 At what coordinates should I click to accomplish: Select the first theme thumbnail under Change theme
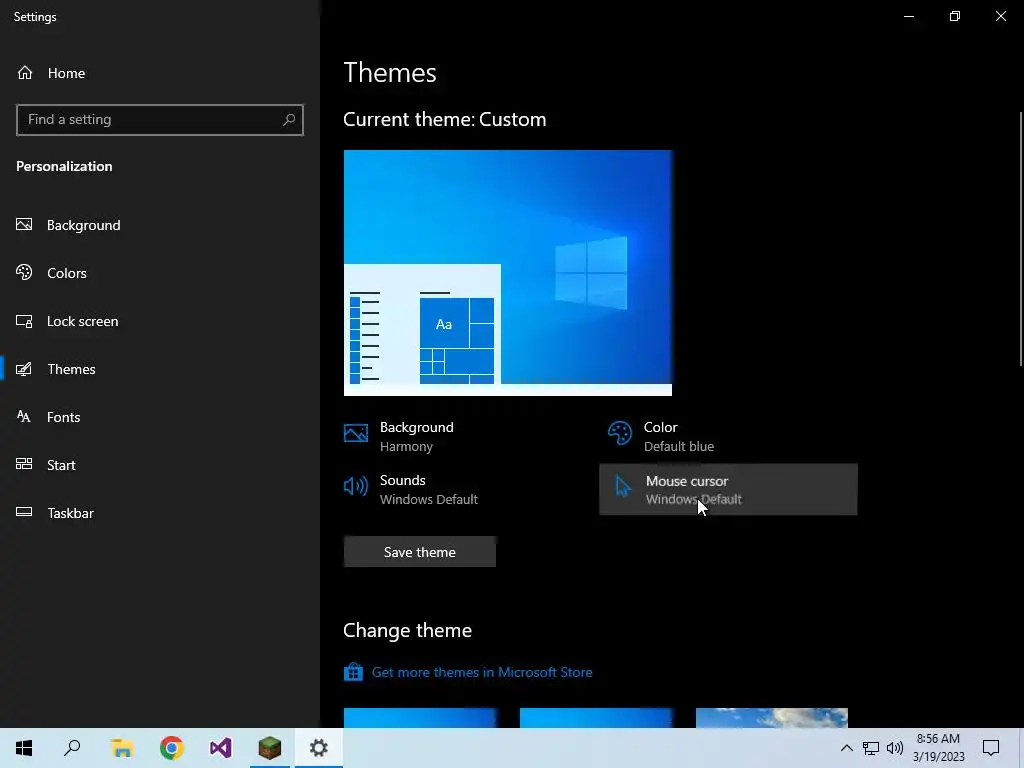click(x=420, y=718)
